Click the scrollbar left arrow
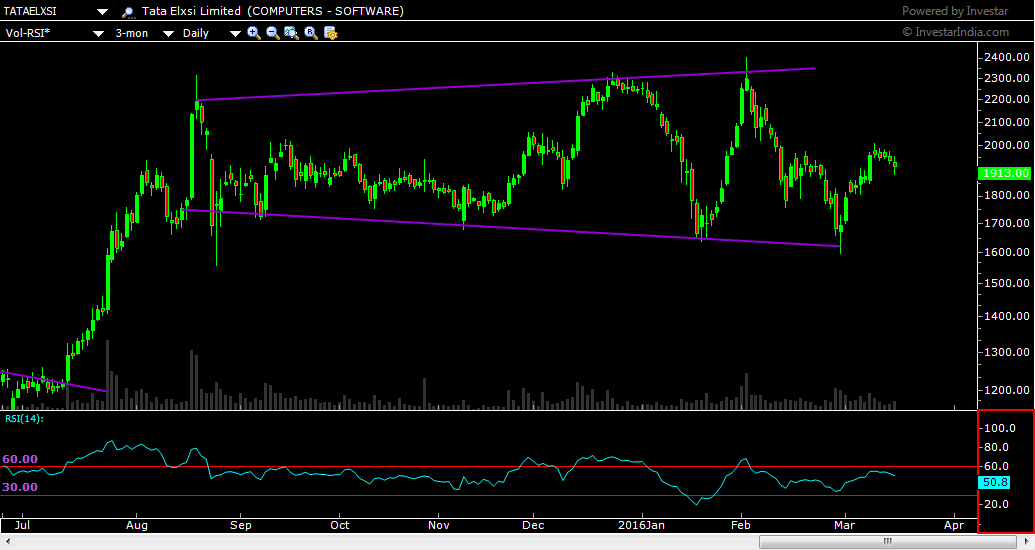1035x550 pixels. click(x=7, y=541)
